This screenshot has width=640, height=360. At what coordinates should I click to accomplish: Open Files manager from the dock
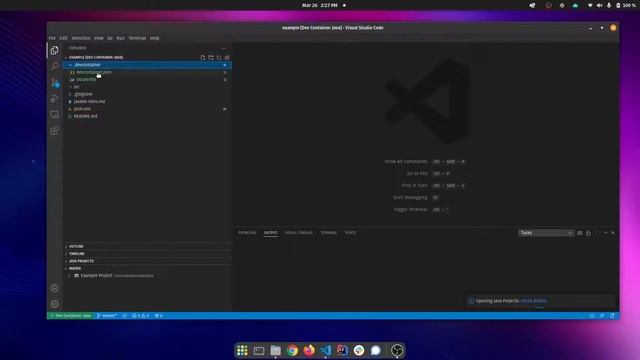click(x=276, y=350)
